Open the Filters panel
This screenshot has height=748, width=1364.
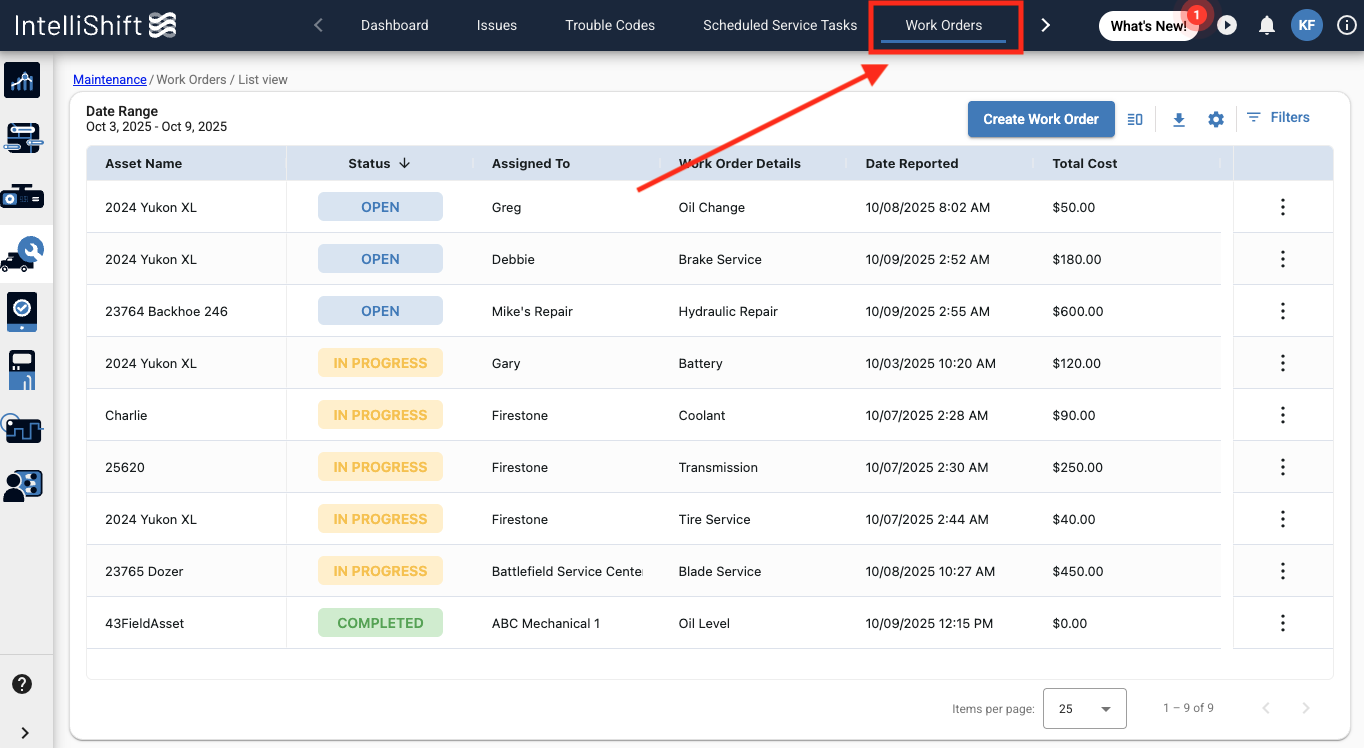(1278, 118)
